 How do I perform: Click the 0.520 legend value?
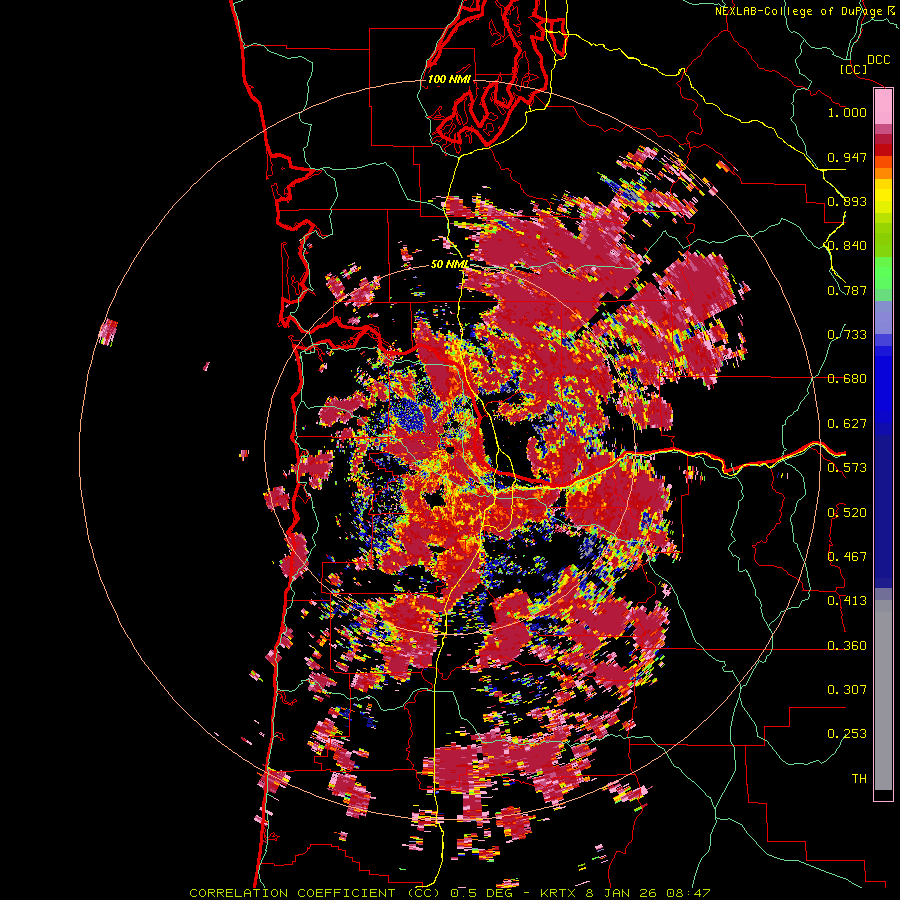pyautogui.click(x=847, y=513)
